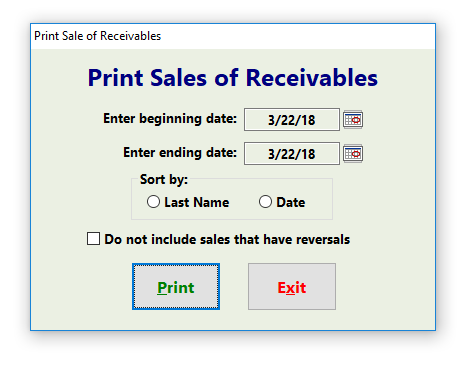Enable "Do not include sales that have reversals"

tap(93, 239)
